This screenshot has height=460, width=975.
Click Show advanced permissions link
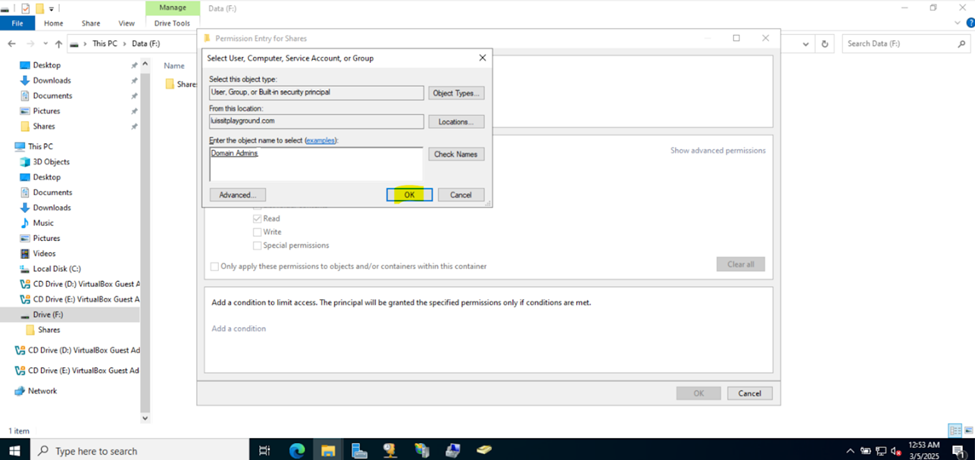[x=718, y=150]
